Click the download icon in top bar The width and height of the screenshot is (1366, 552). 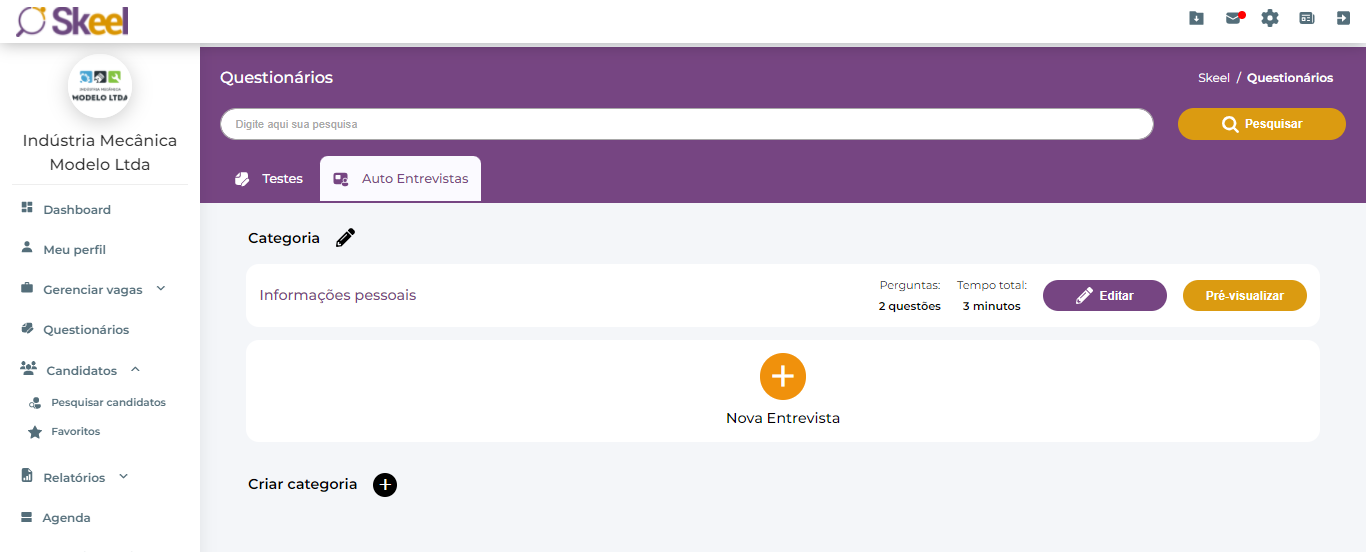click(1196, 18)
